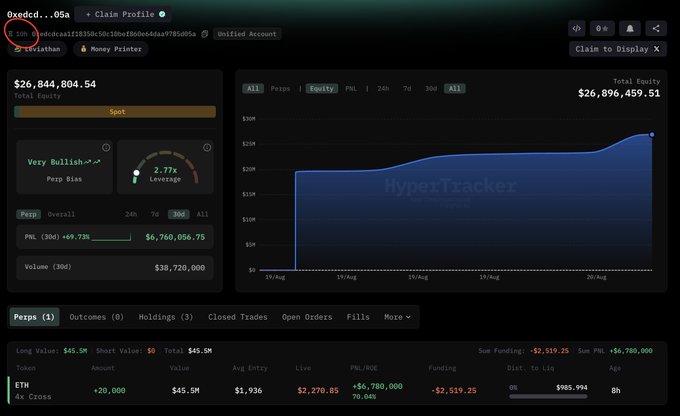Screen dimensions: 680x416
Task: Click the Token column header
Action: 26,368
